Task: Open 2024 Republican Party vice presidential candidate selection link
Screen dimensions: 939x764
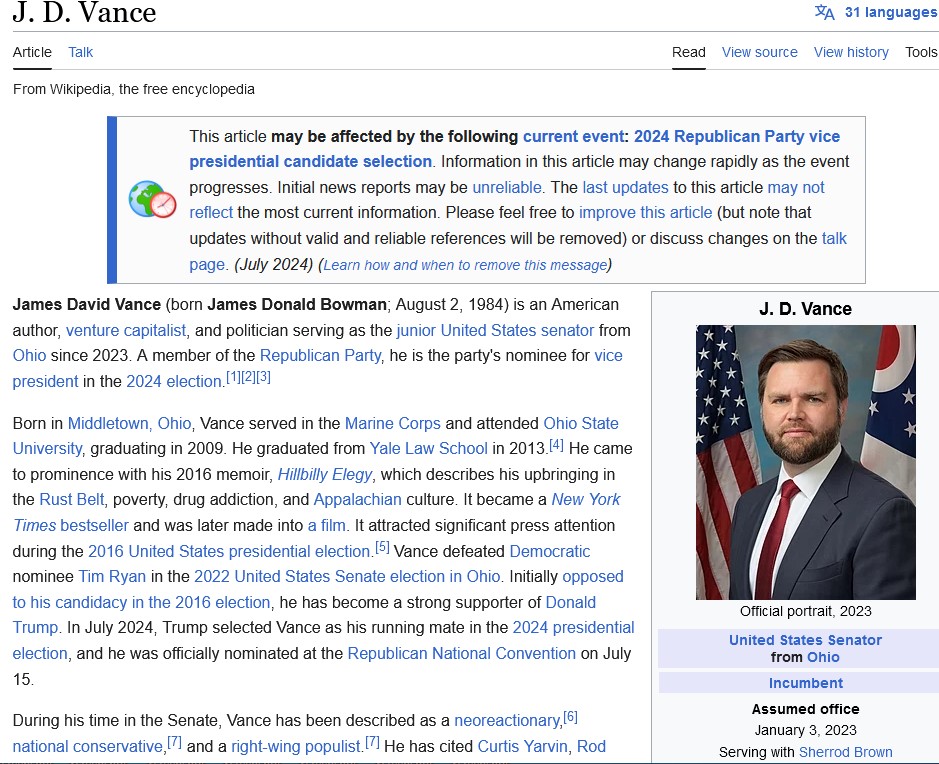Action: point(515,149)
